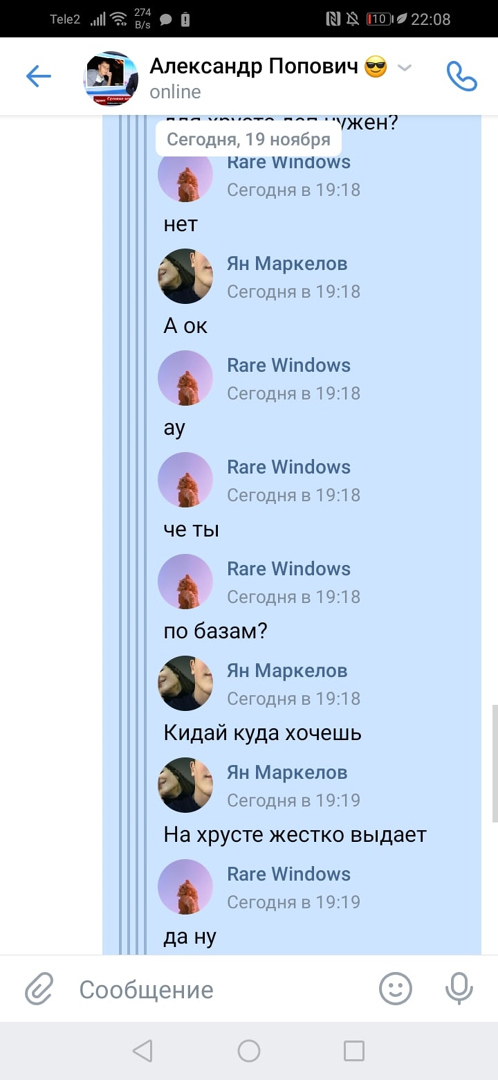Tap the Android recent apps square

pyautogui.click(x=354, y=1050)
